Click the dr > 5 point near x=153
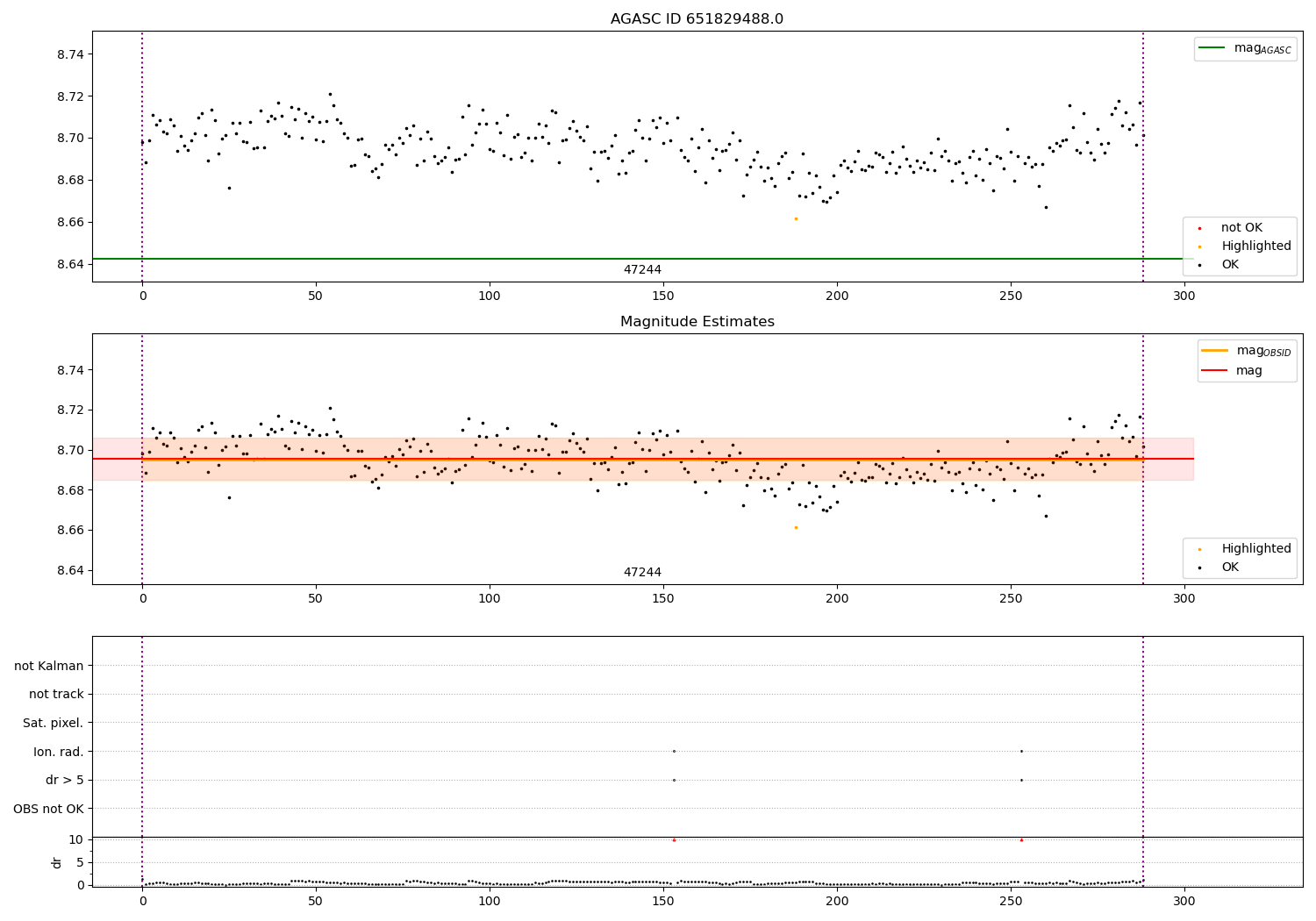The width and height of the screenshot is (1316, 921). pos(674,780)
